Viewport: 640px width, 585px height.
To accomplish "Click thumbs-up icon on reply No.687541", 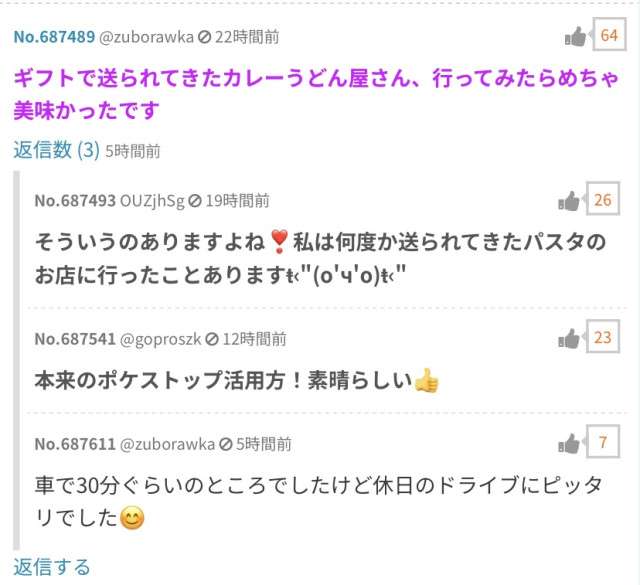I will [x=569, y=338].
